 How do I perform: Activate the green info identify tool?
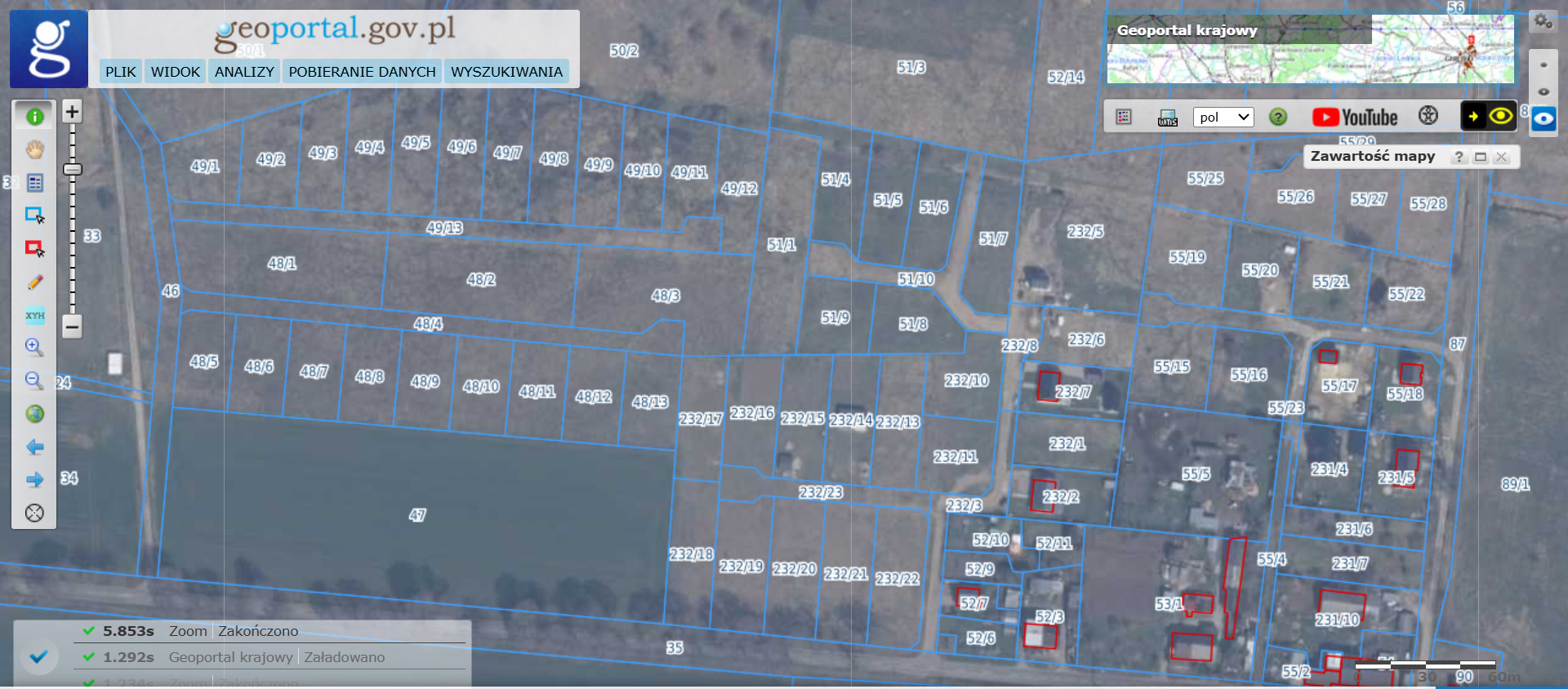coord(34,117)
